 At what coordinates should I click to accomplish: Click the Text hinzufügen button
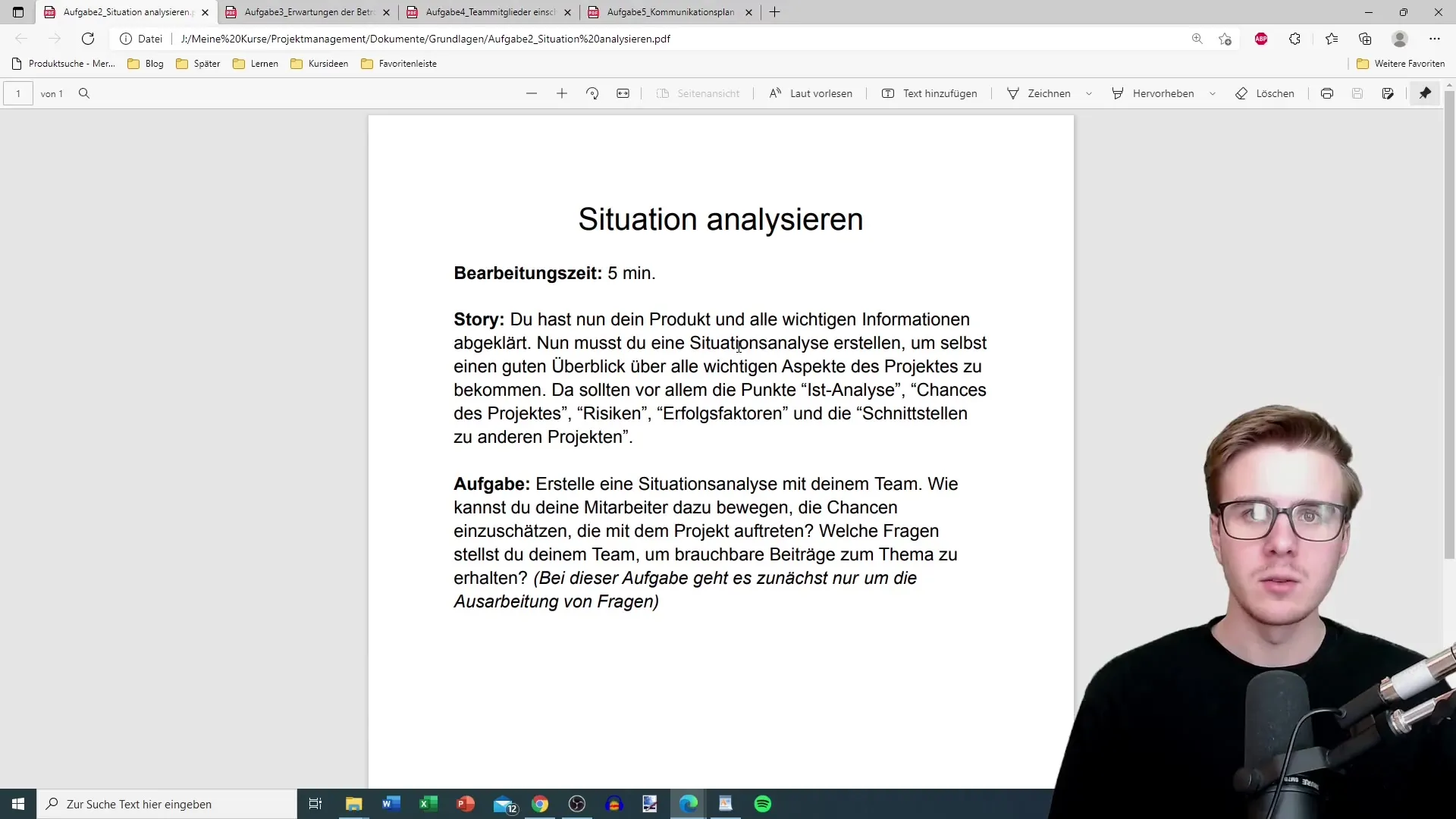(930, 93)
